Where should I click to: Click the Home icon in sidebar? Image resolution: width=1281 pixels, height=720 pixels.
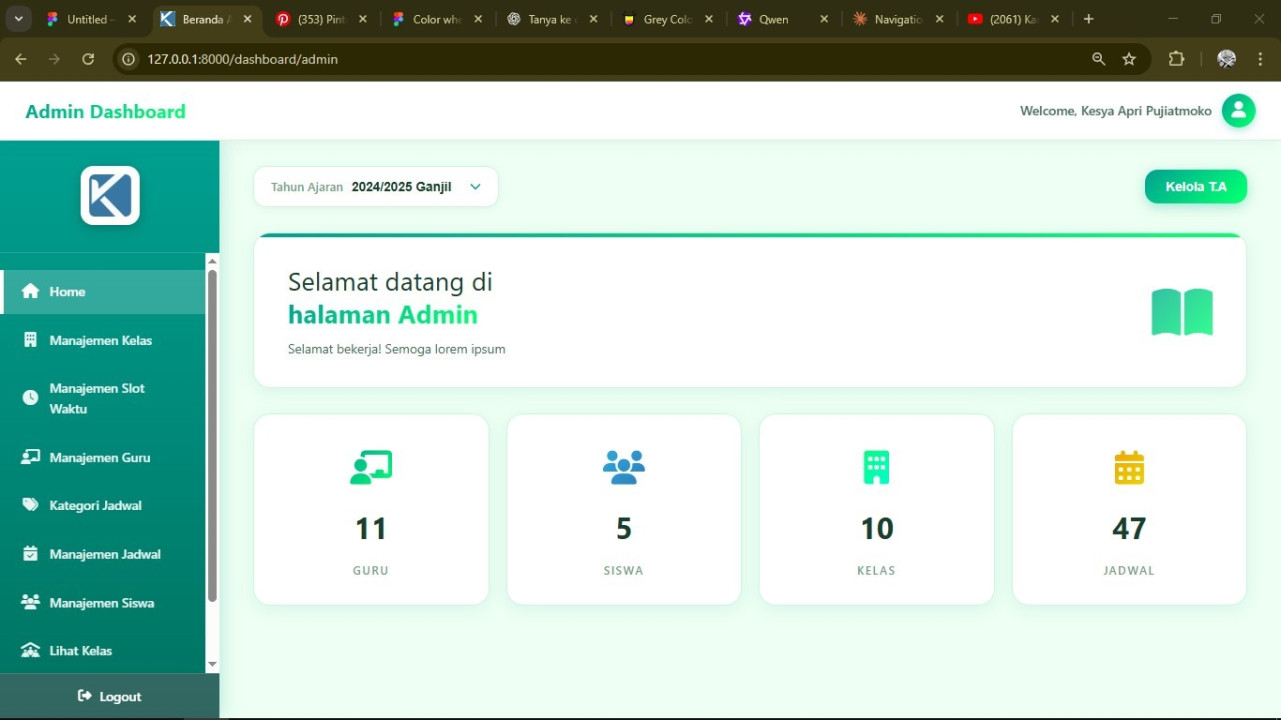tap(30, 291)
